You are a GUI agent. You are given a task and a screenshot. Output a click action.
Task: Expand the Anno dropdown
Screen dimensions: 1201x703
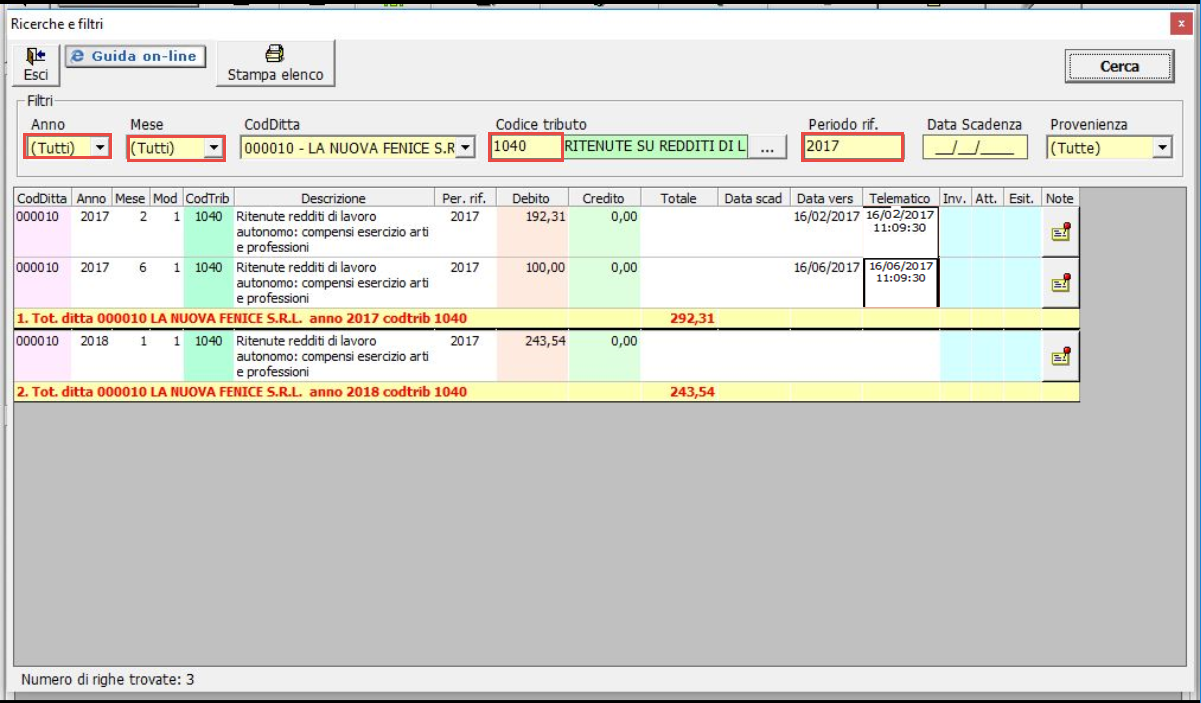[x=99, y=148]
